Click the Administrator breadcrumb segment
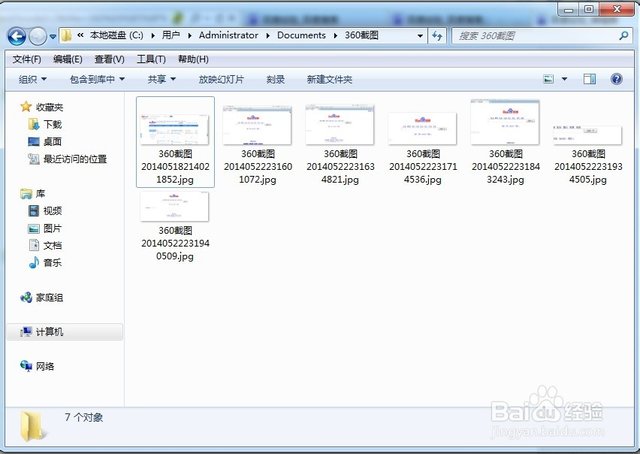Image resolution: width=640 pixels, height=454 pixels. click(228, 36)
